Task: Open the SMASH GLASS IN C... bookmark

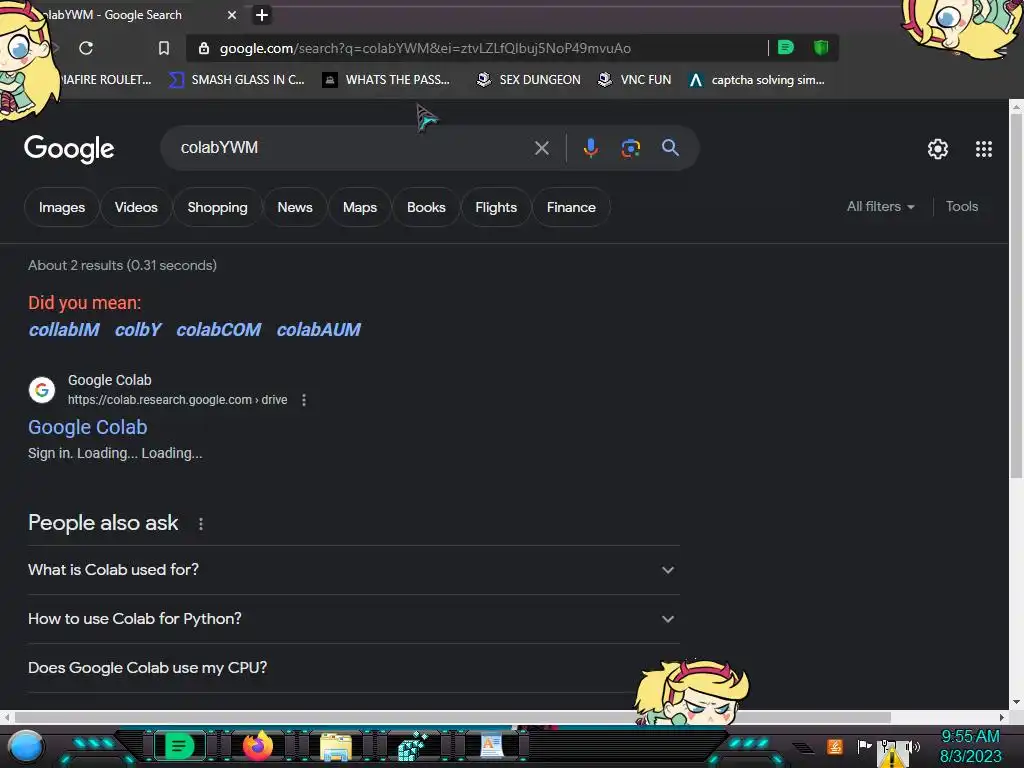Action: pos(236,80)
